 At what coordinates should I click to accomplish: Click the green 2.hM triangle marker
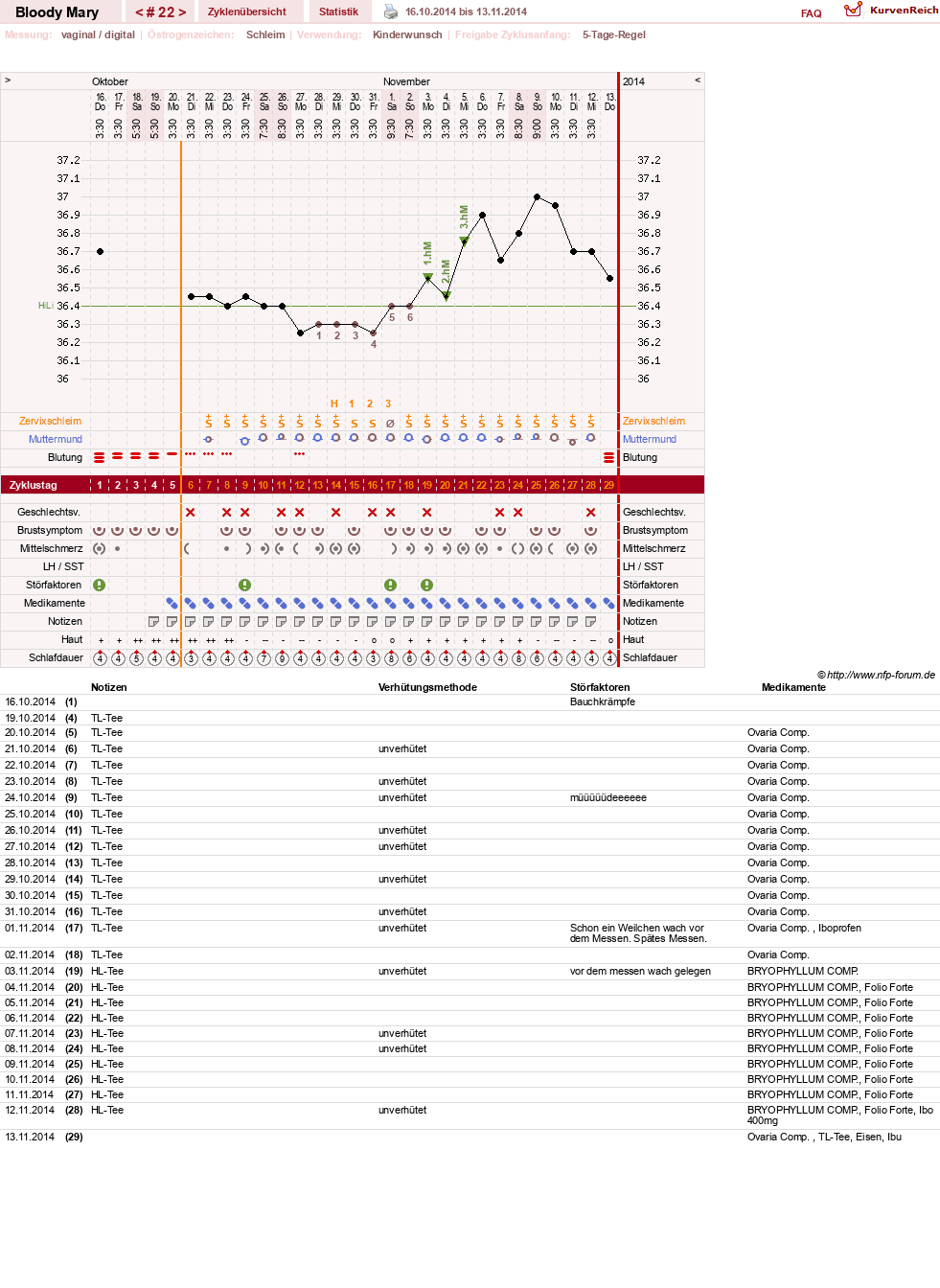pyautogui.click(x=447, y=296)
